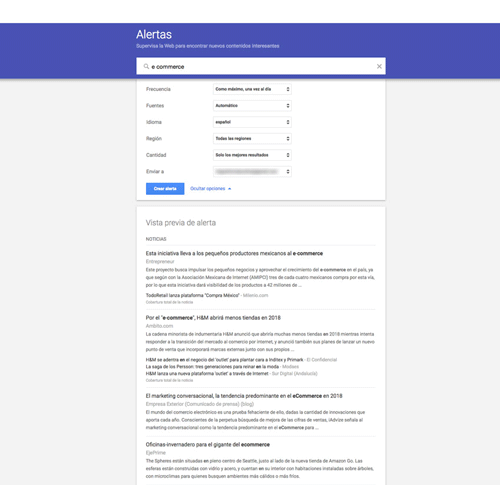
Task: Click the Supervisa la Web subtitle text
Action: point(208,46)
